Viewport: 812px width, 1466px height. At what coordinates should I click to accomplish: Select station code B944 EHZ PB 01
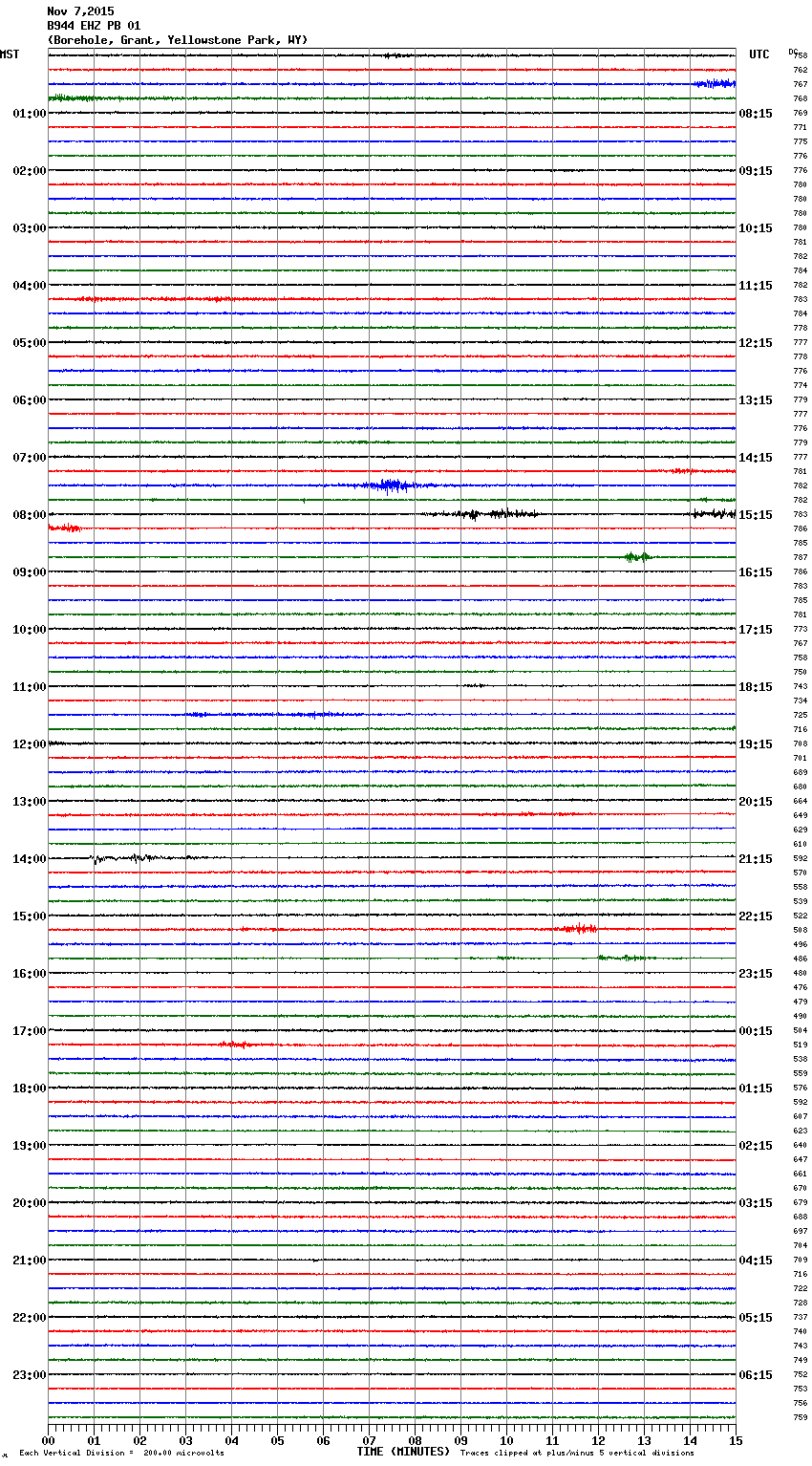point(94,26)
